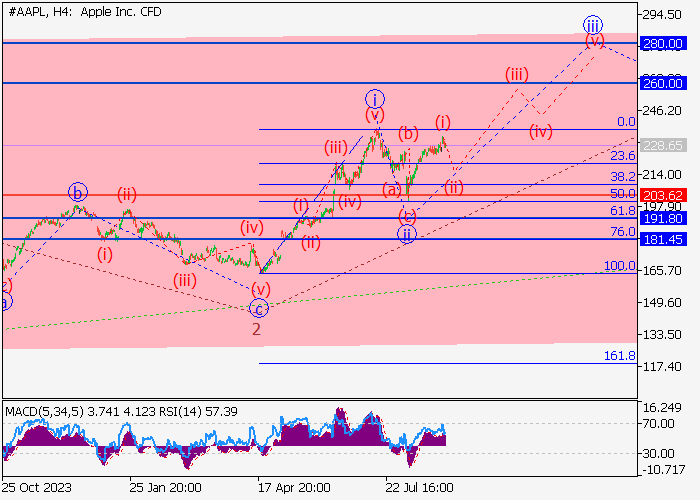Viewport: 700px width, 500px height.
Task: Select the Fibonacci 0.0 level label
Action: tap(626, 122)
